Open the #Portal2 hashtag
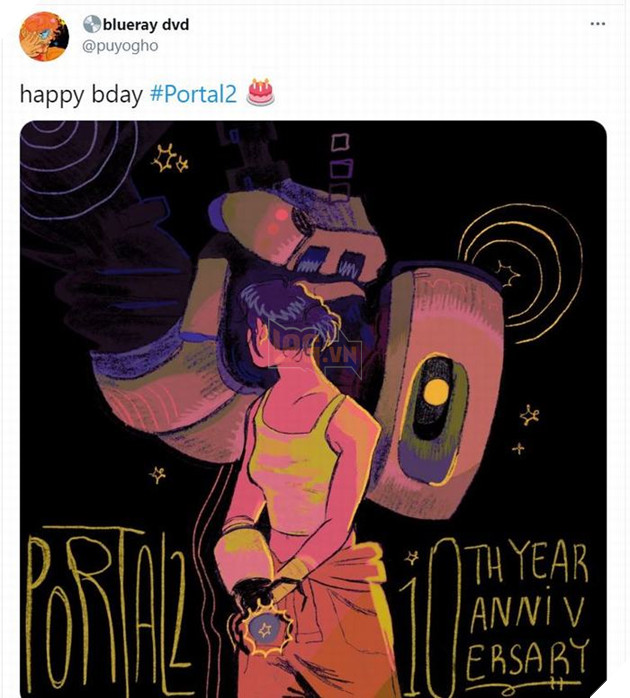The height and width of the screenshot is (698, 630). 193,93
